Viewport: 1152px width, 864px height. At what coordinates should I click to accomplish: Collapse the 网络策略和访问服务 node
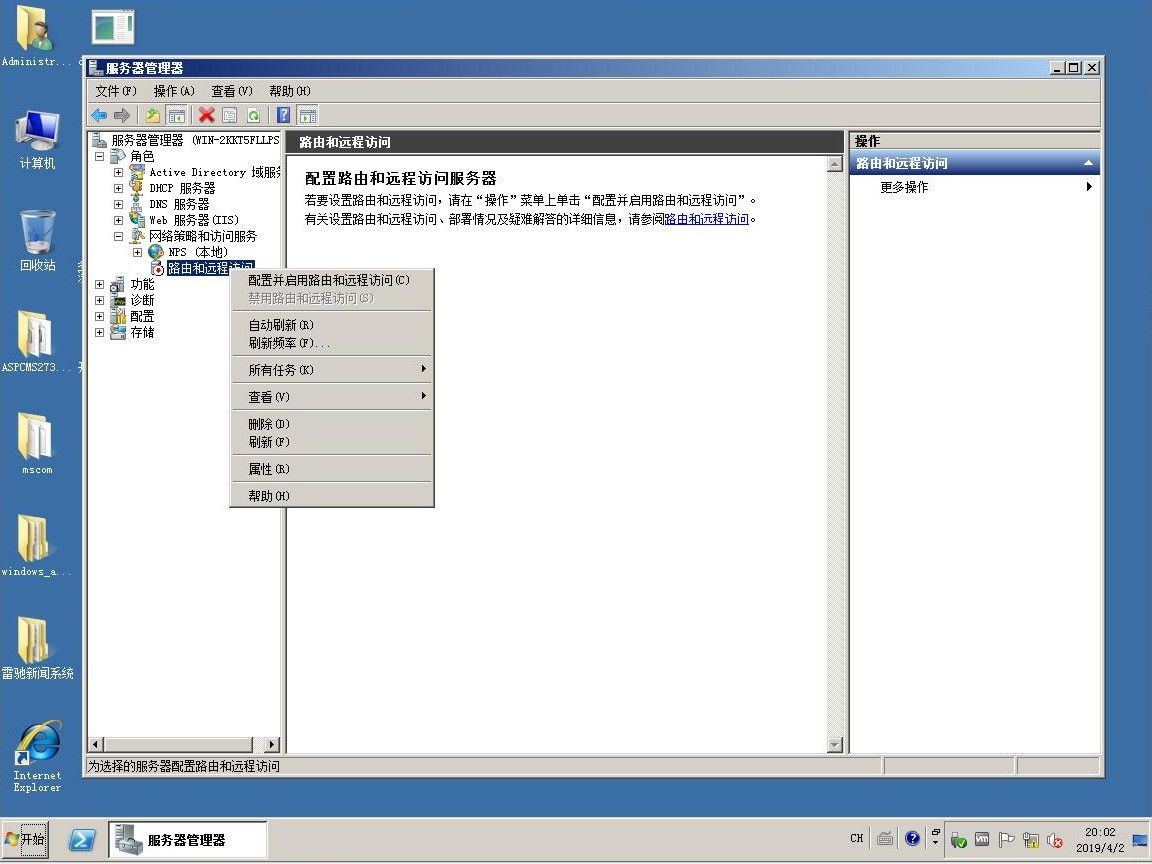coord(118,236)
